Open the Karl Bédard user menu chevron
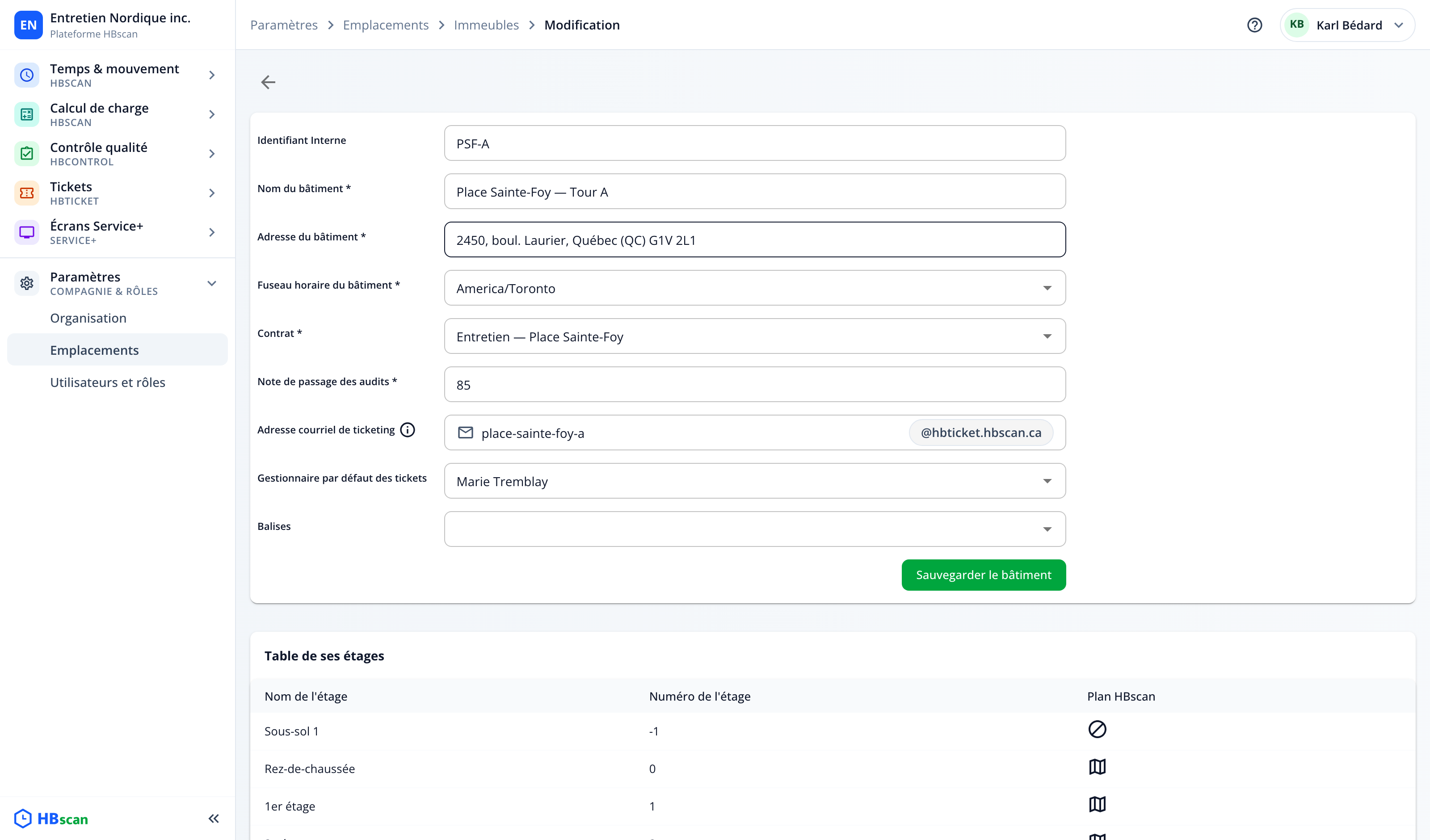 tap(1398, 25)
